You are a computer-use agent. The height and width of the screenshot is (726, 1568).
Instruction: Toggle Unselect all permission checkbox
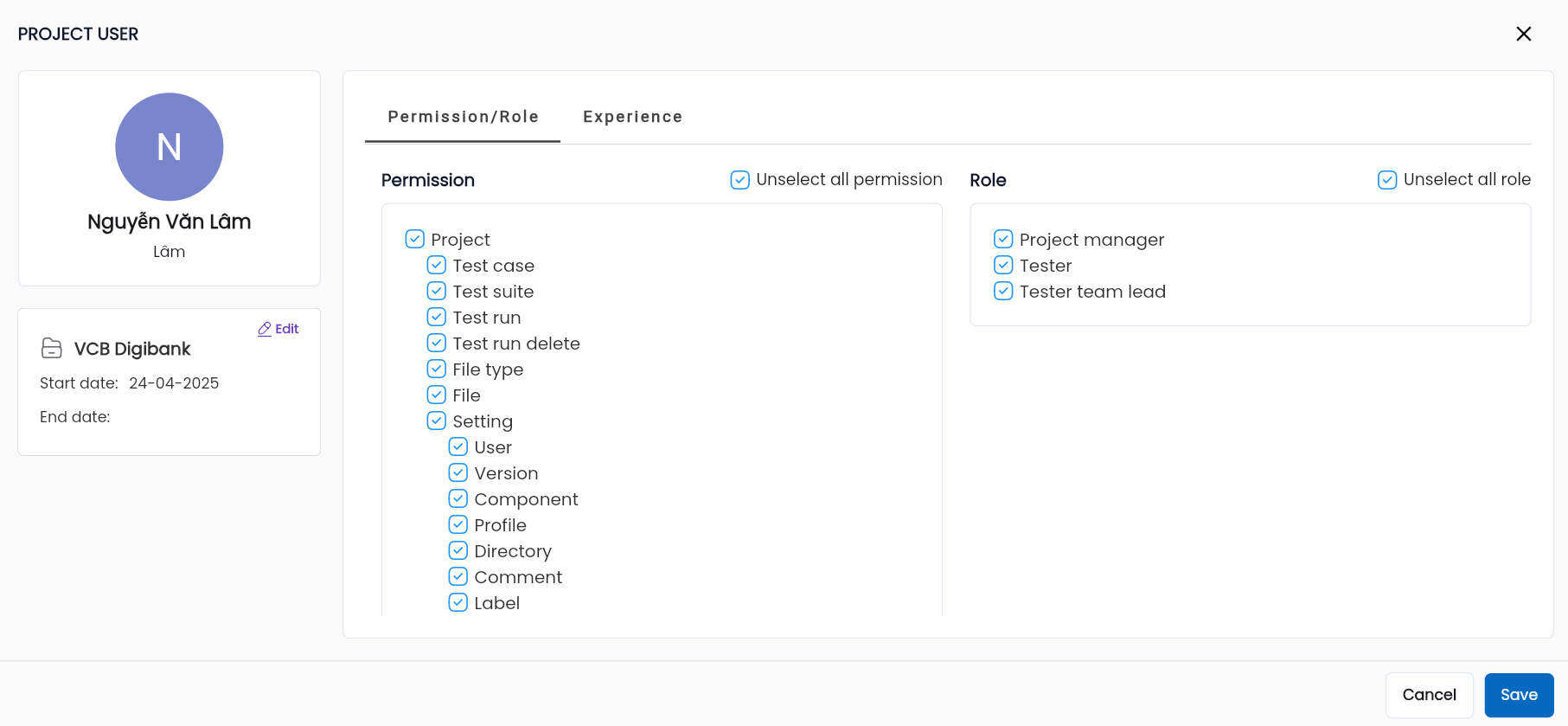[x=740, y=180]
